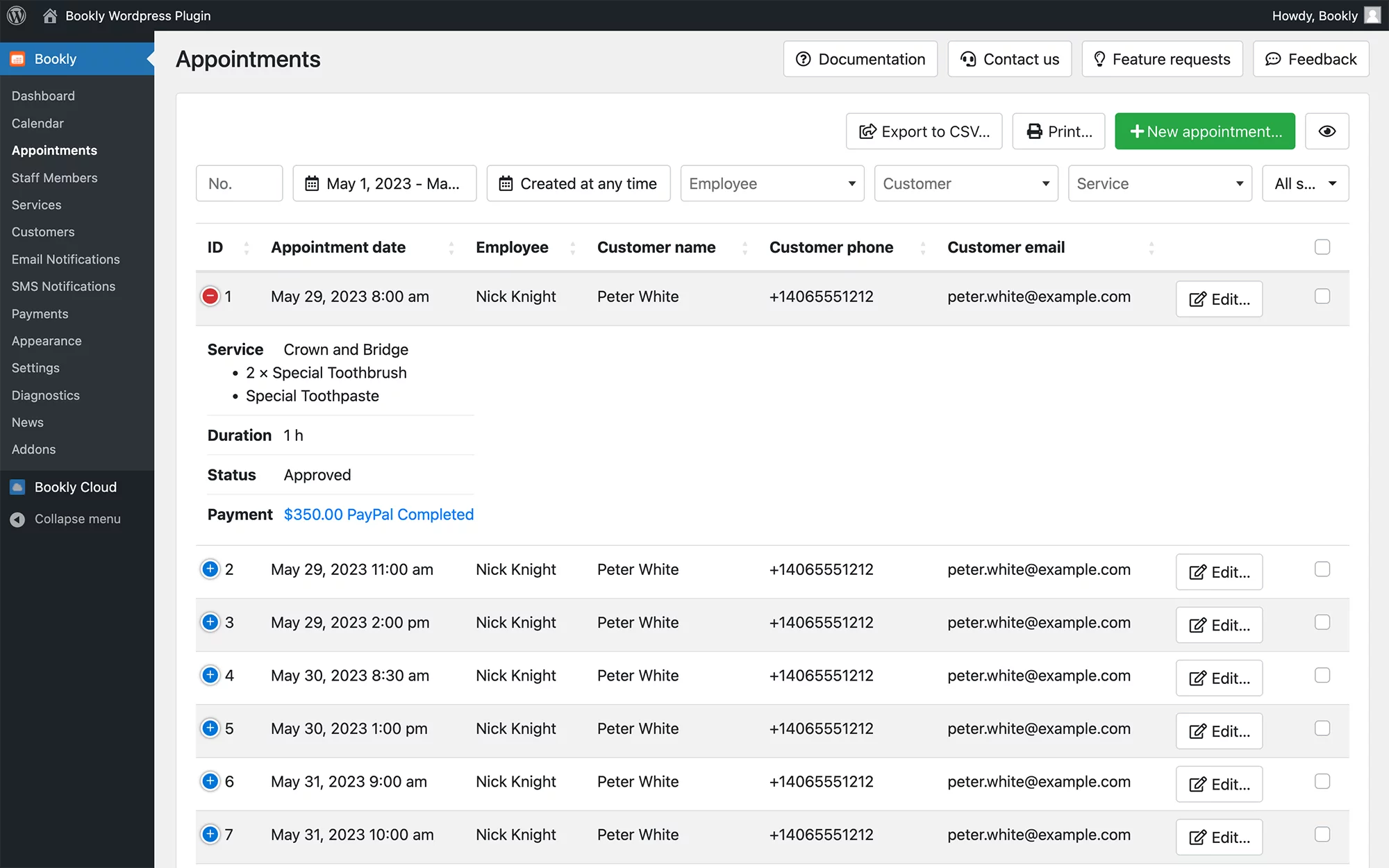Open Appearance in the sidebar
The width and height of the screenshot is (1389, 868).
click(x=47, y=341)
